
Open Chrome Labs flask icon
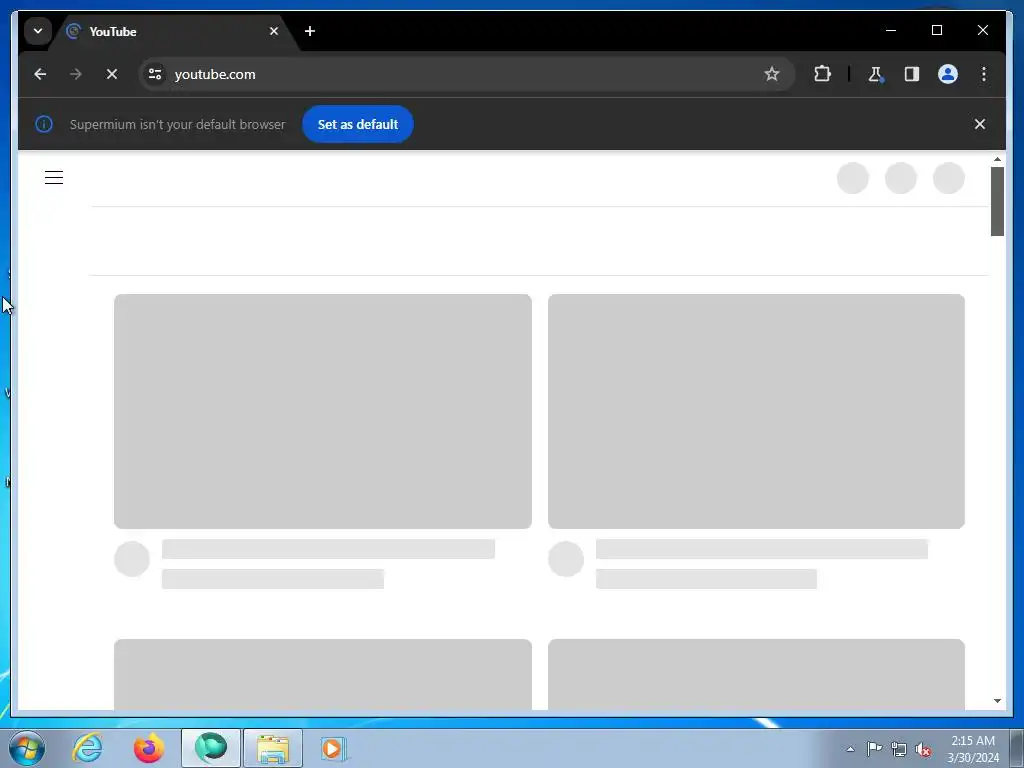875,74
